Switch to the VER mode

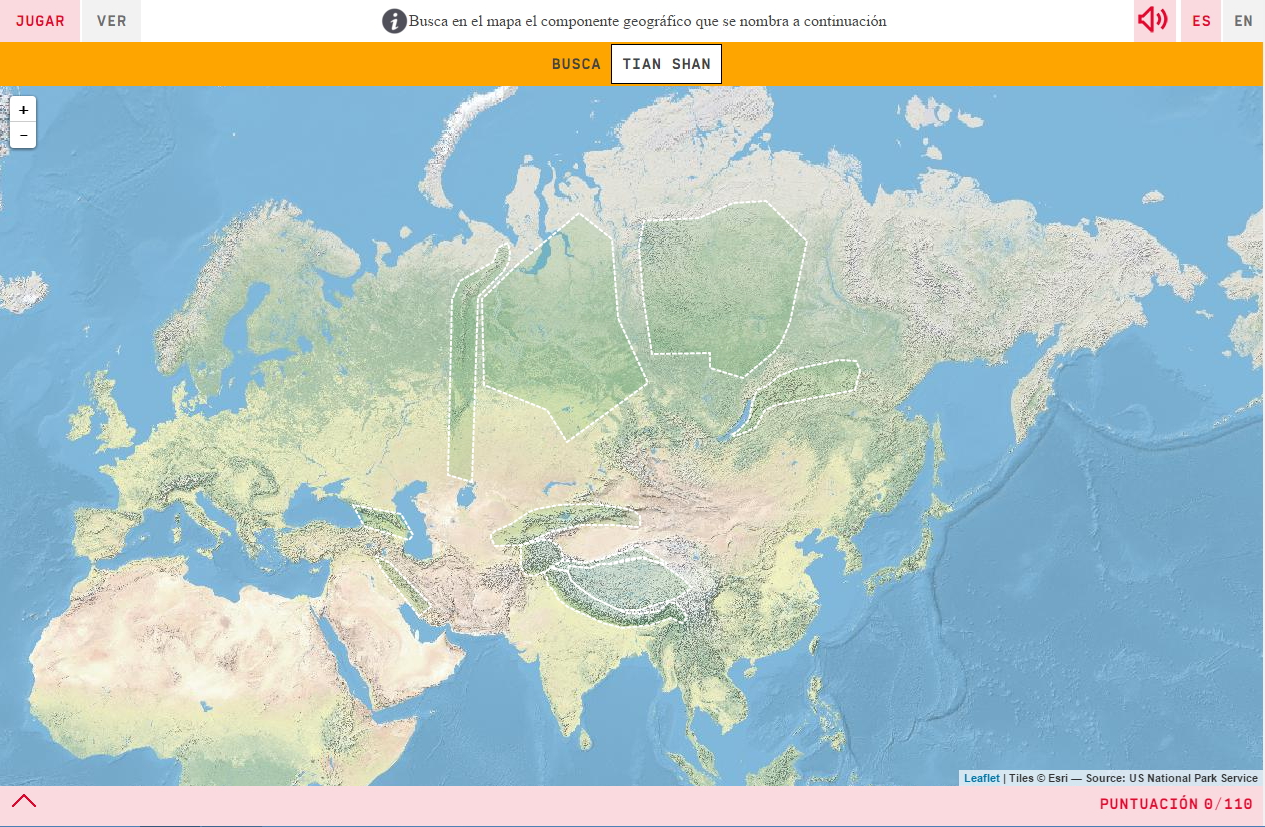click(x=109, y=20)
